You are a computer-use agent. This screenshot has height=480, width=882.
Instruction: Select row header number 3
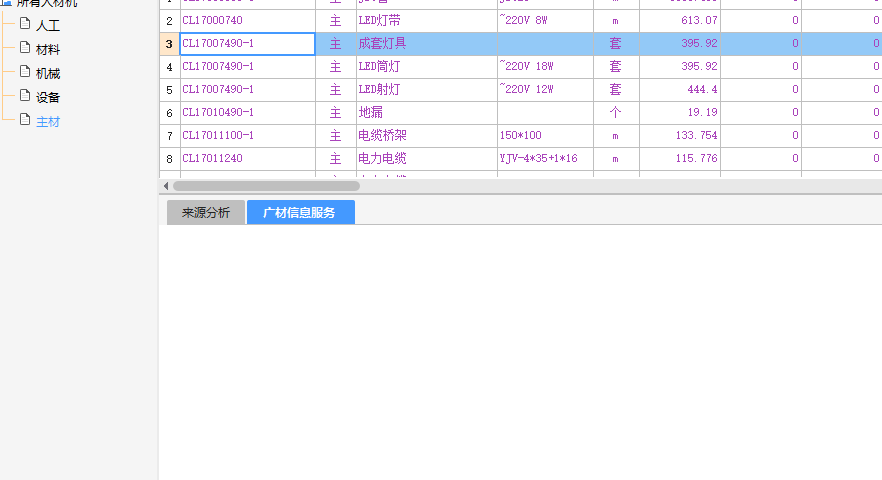[169, 44]
